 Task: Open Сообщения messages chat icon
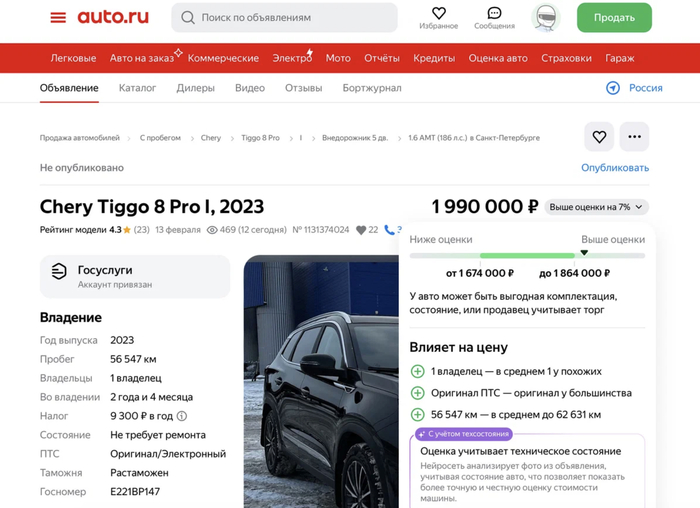(494, 14)
